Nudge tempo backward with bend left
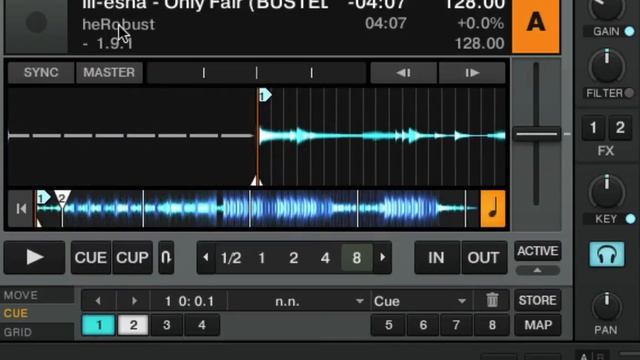 click(x=403, y=73)
